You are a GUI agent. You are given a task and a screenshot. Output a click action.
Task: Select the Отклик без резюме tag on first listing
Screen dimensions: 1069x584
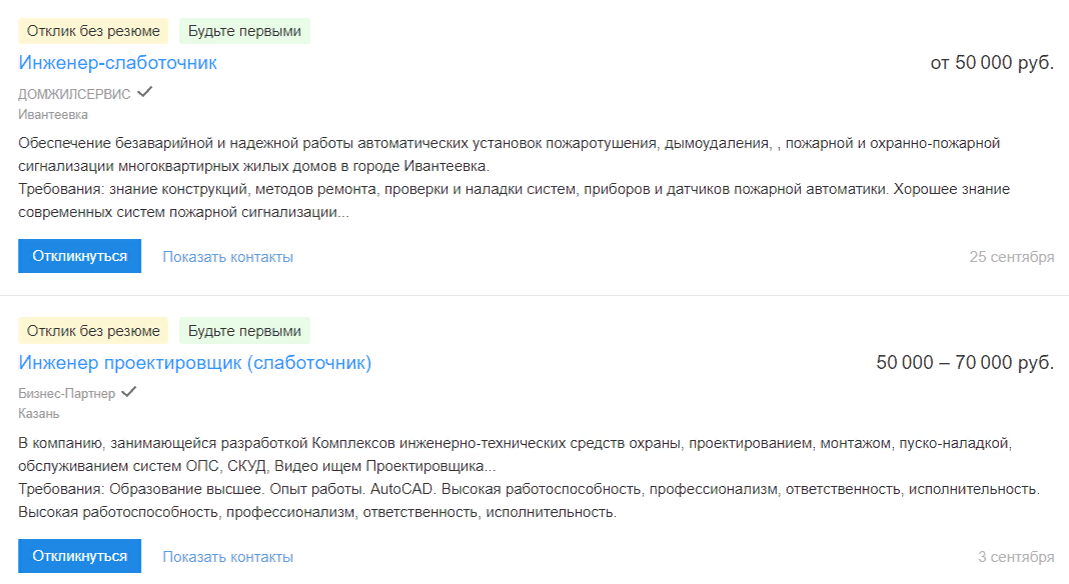[x=92, y=30]
